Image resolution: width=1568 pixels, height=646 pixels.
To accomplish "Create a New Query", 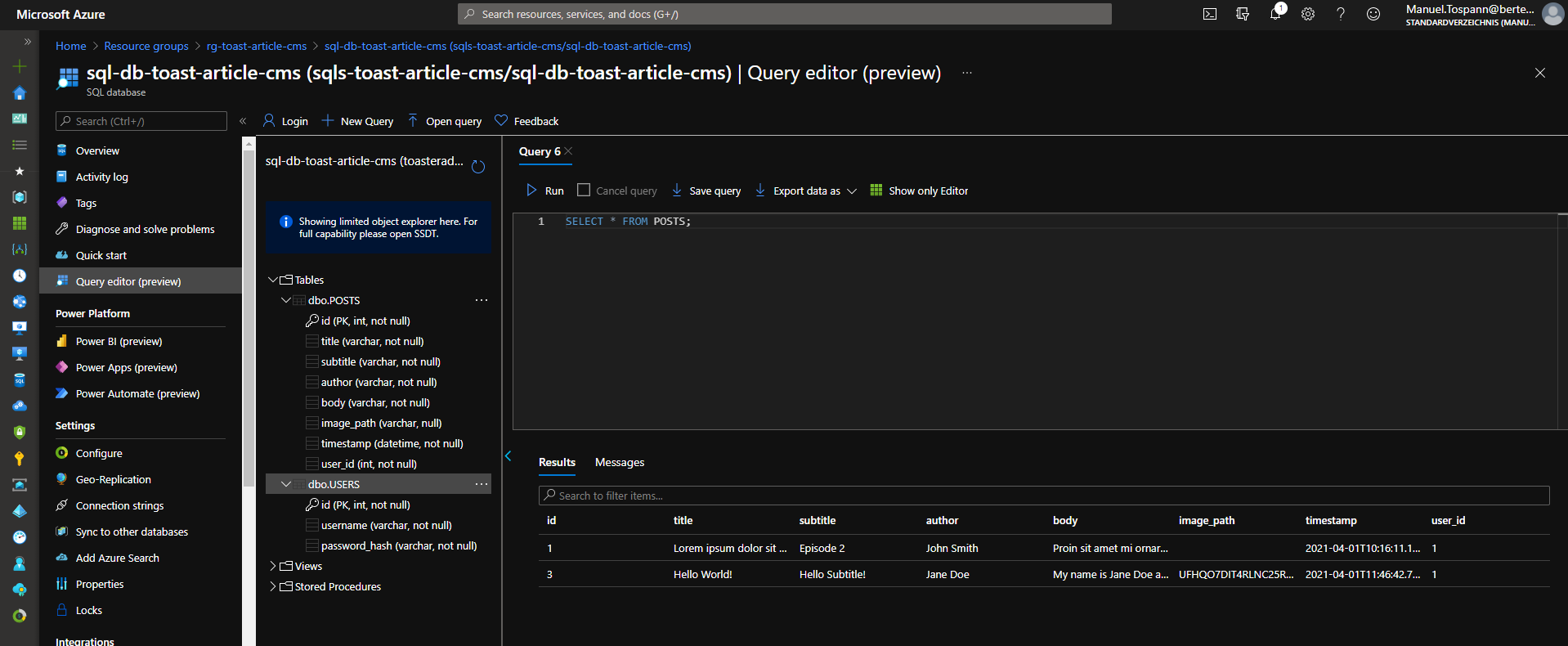I will [x=358, y=121].
